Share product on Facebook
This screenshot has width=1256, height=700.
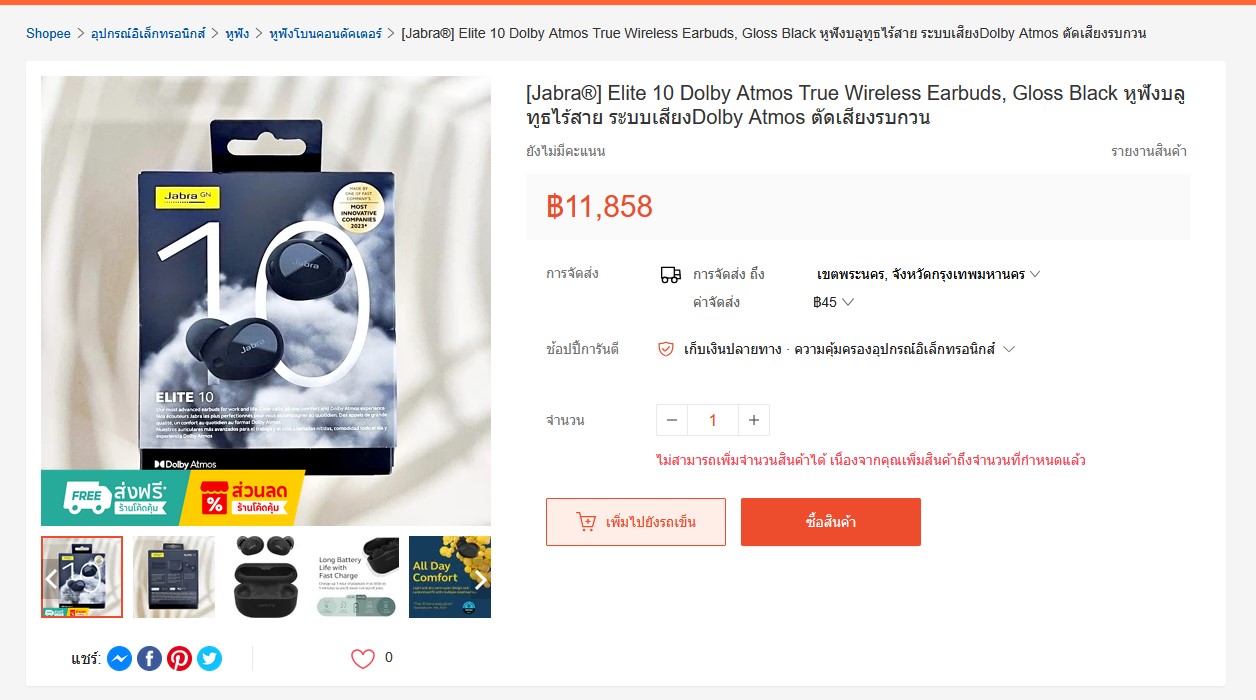[x=149, y=658]
